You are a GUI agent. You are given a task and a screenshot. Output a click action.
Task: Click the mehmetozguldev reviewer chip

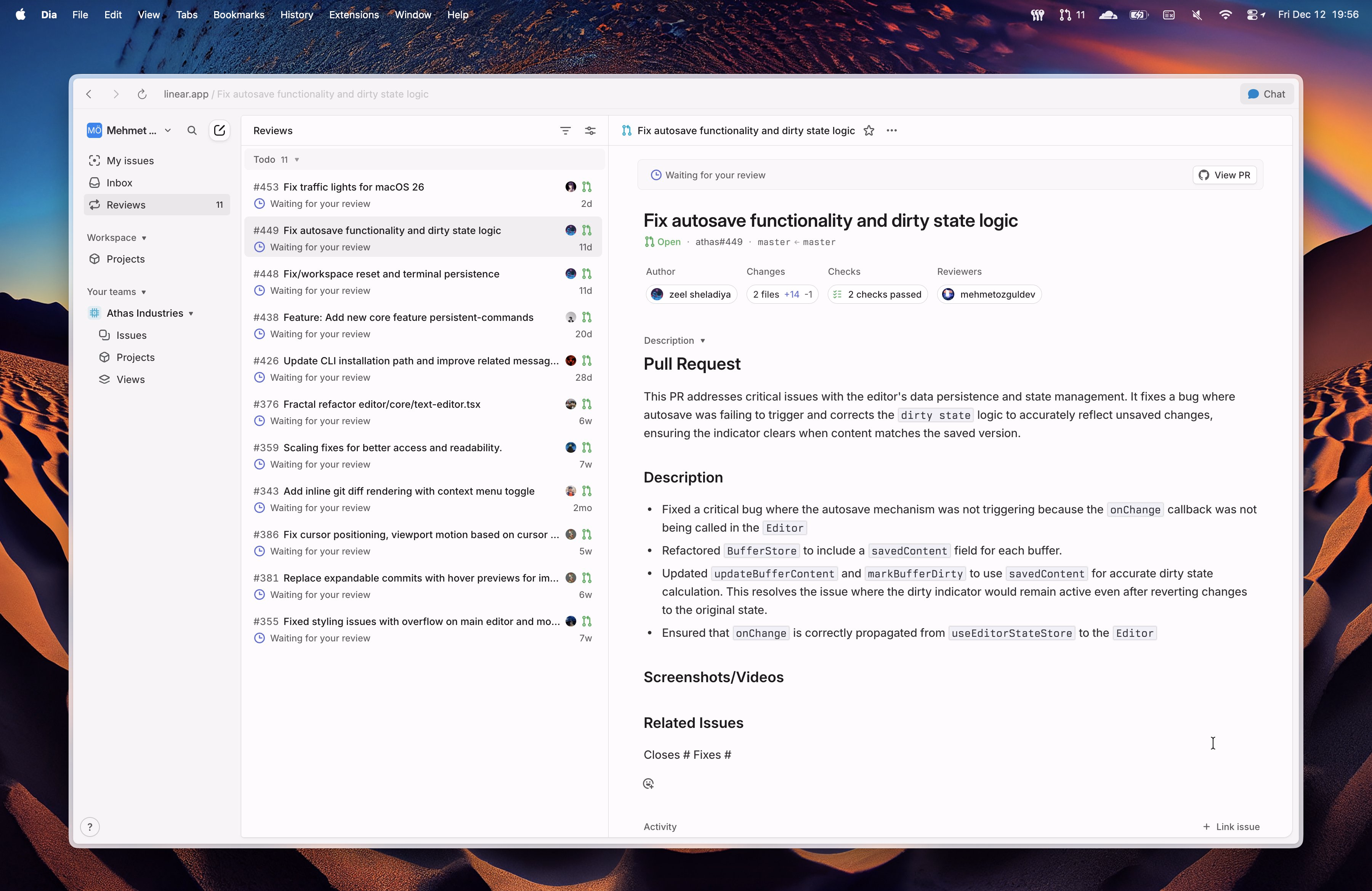click(989, 295)
